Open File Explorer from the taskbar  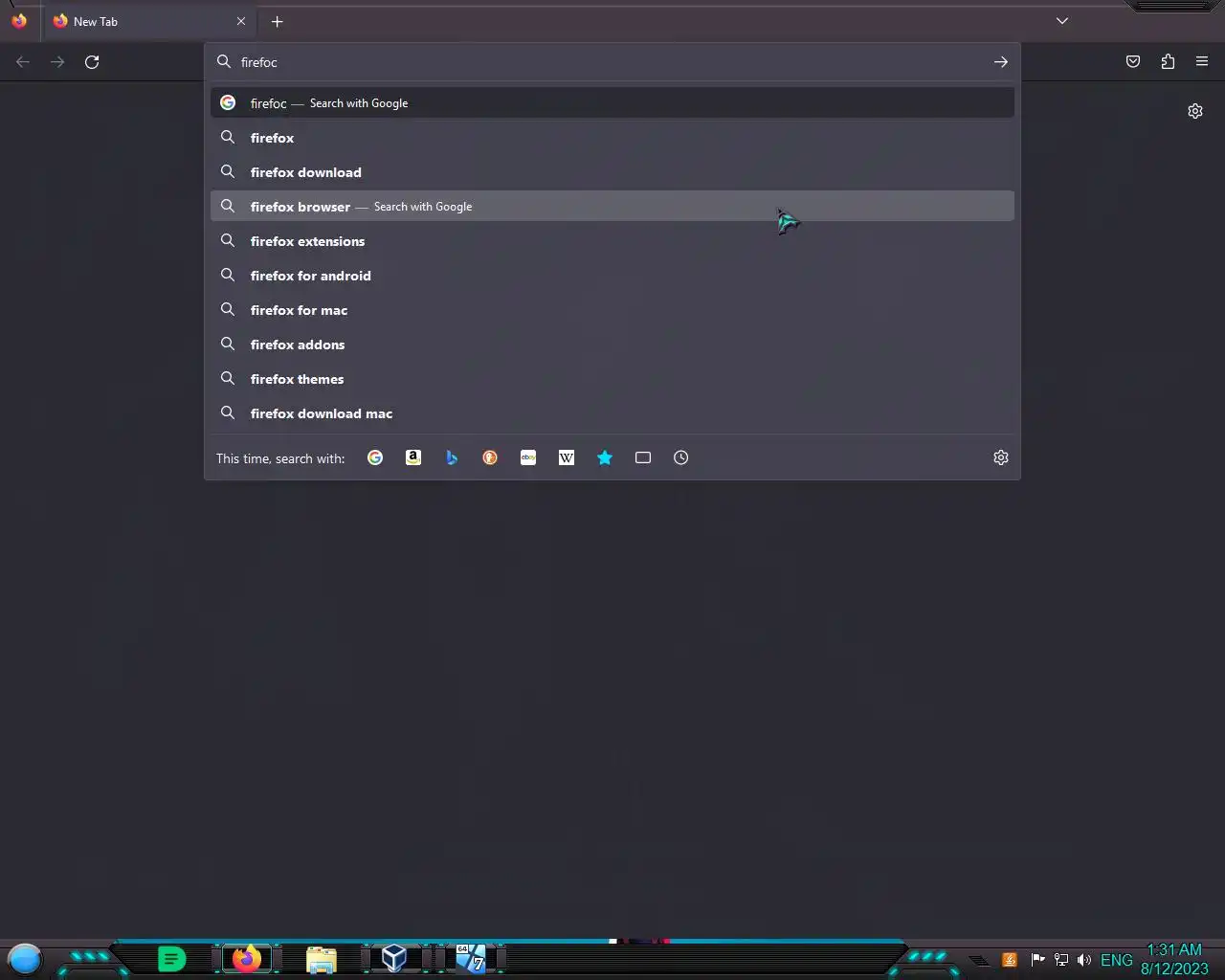click(322, 959)
